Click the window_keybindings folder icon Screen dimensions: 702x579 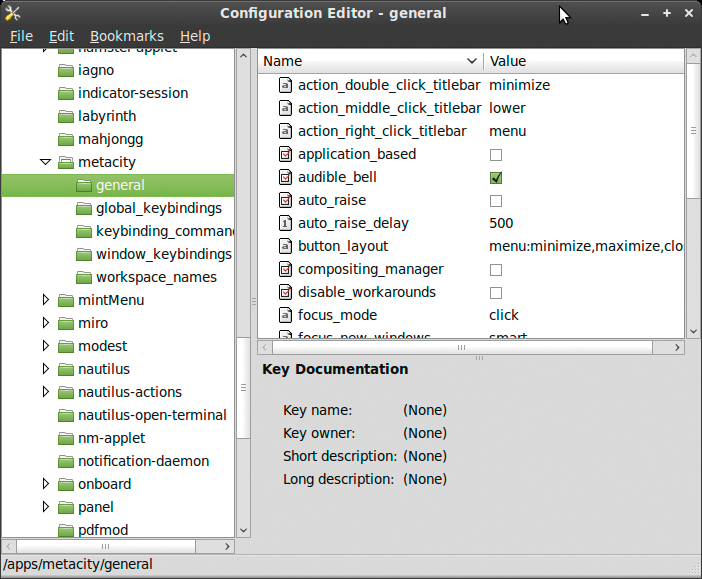(84, 255)
